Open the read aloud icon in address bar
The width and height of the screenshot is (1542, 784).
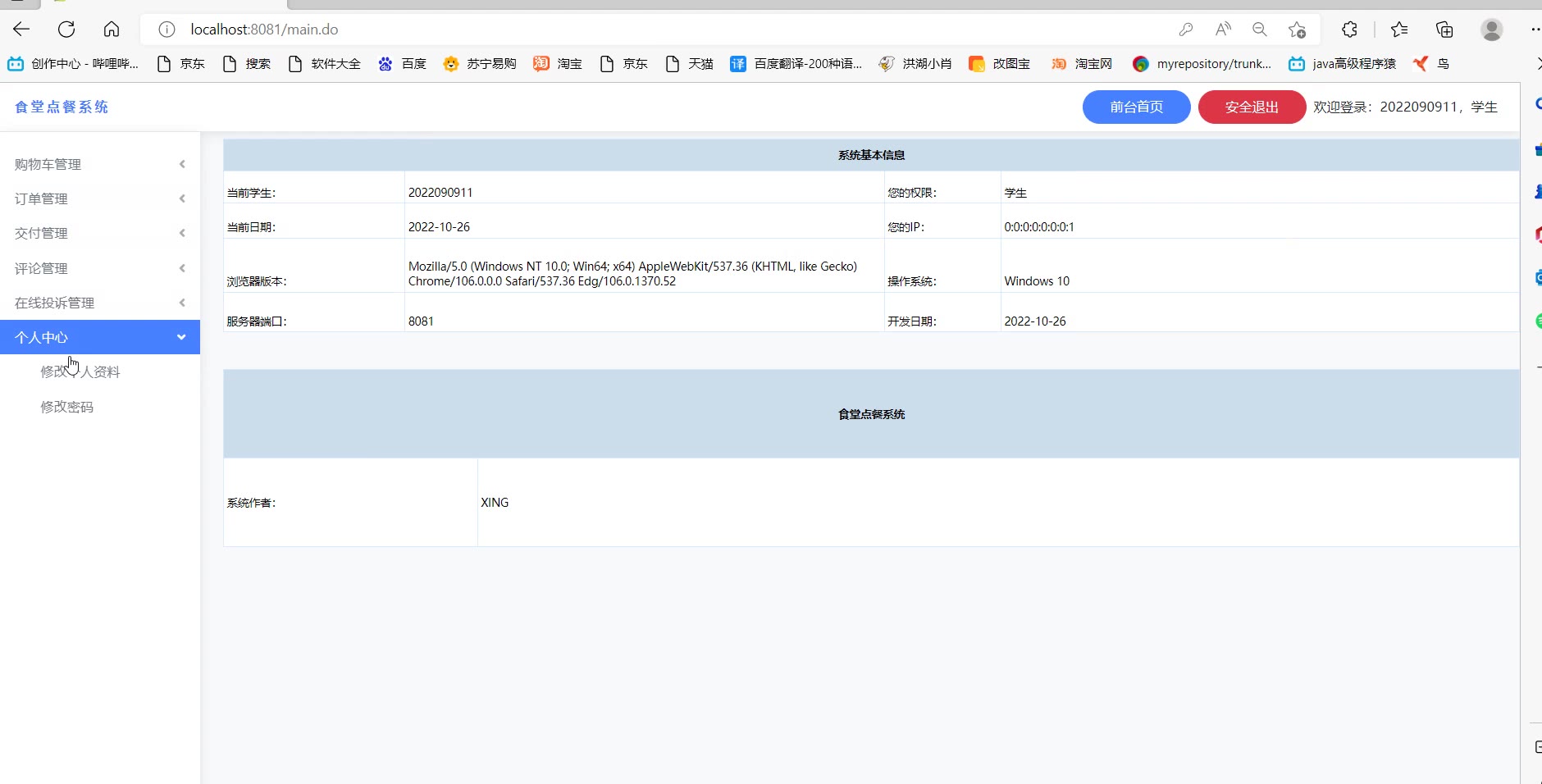coord(1223,30)
